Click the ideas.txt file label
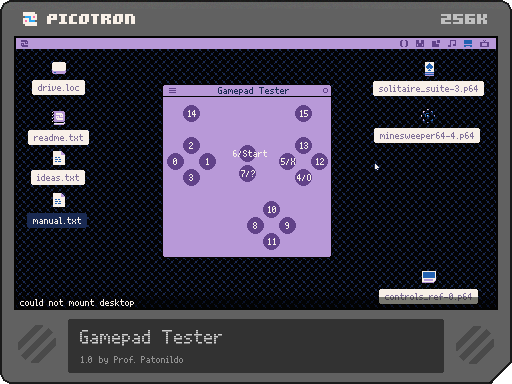Screen dimensions: 512x384 coord(58,178)
